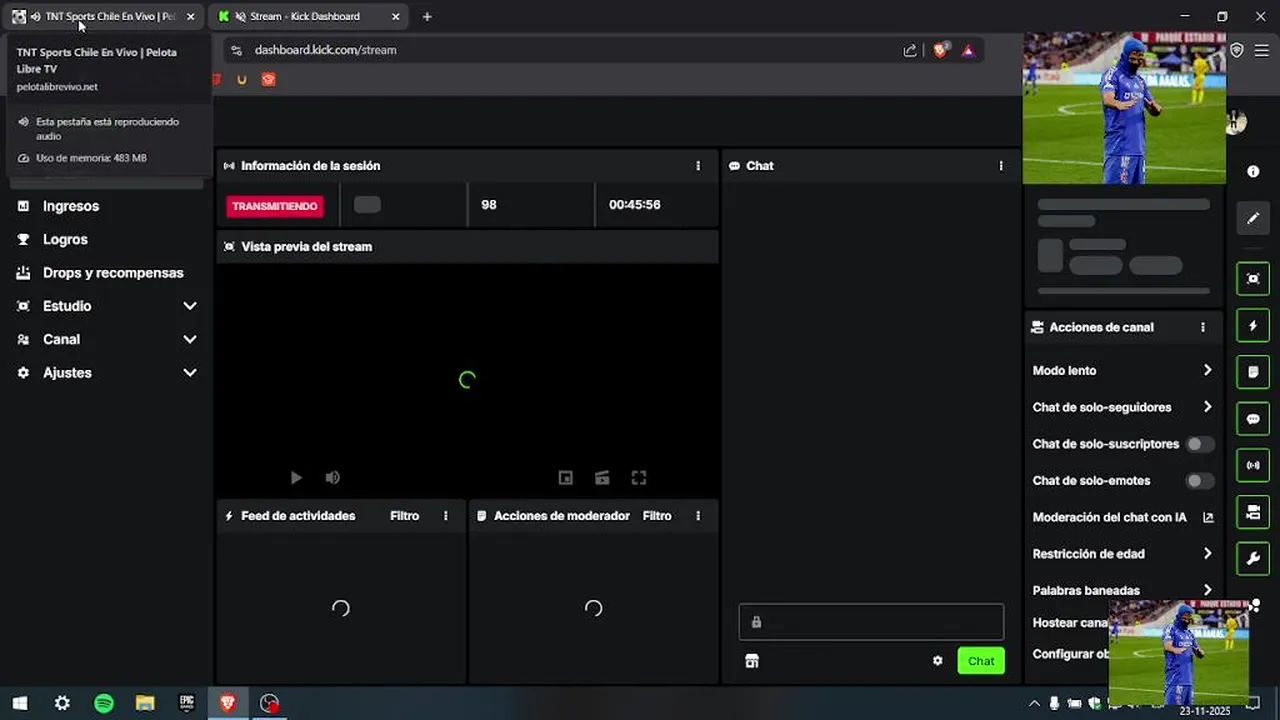Open the Feed de actividades three-dot menu
Screen dimensions: 1280x720
point(446,516)
